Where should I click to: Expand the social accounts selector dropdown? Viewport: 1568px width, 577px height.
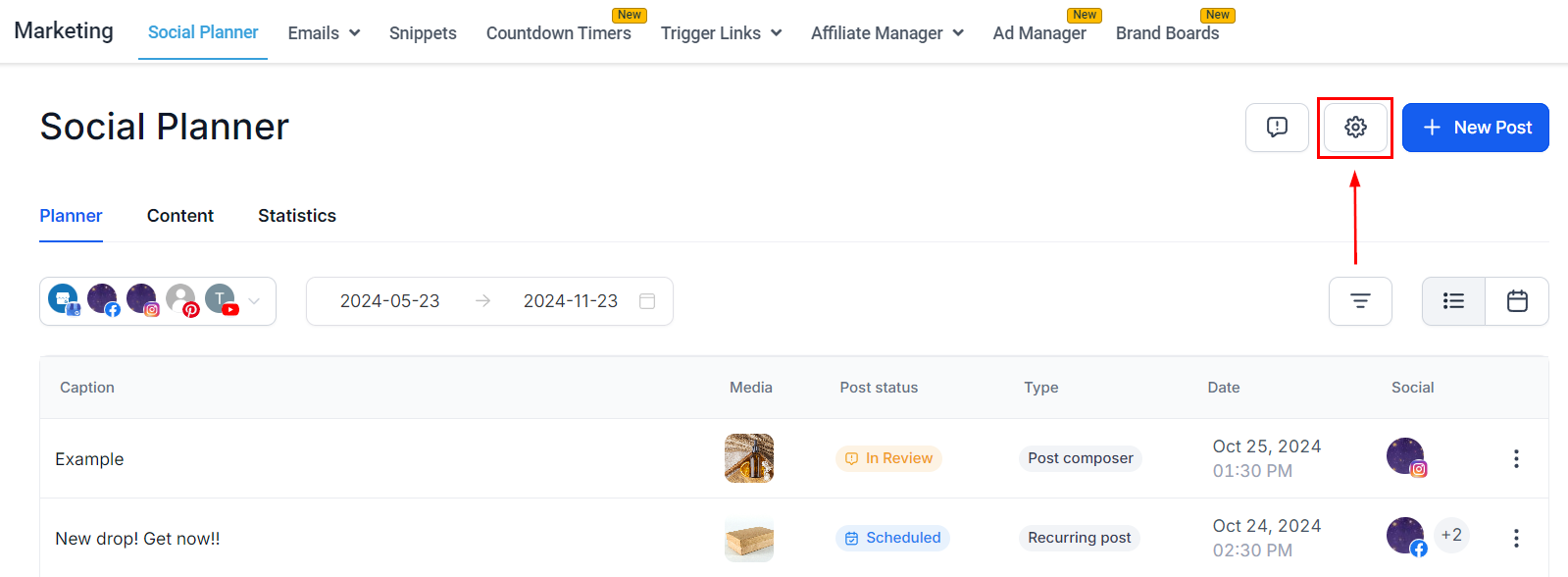tap(254, 301)
